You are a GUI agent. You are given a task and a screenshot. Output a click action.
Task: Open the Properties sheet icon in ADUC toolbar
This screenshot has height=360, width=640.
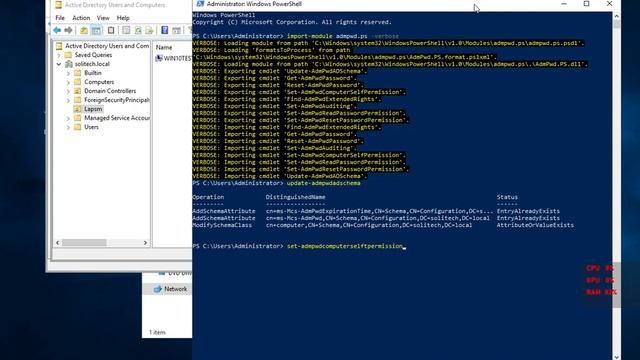126,31
